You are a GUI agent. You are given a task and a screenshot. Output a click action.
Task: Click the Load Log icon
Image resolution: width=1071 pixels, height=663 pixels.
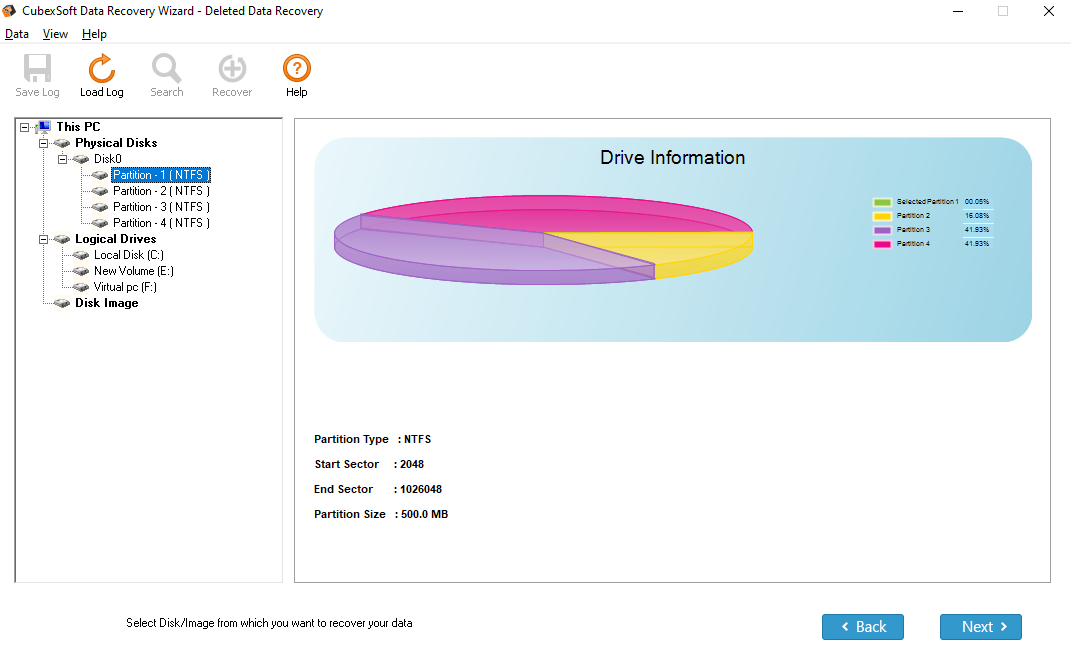click(101, 69)
